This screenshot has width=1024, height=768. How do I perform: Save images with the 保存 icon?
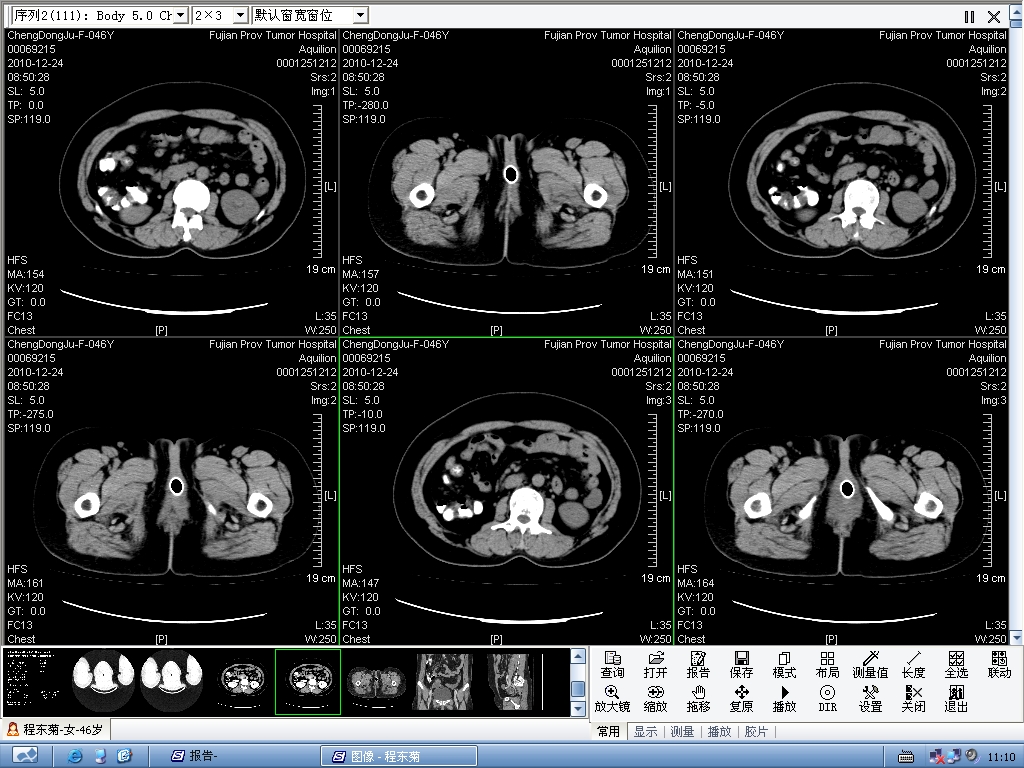(741, 665)
